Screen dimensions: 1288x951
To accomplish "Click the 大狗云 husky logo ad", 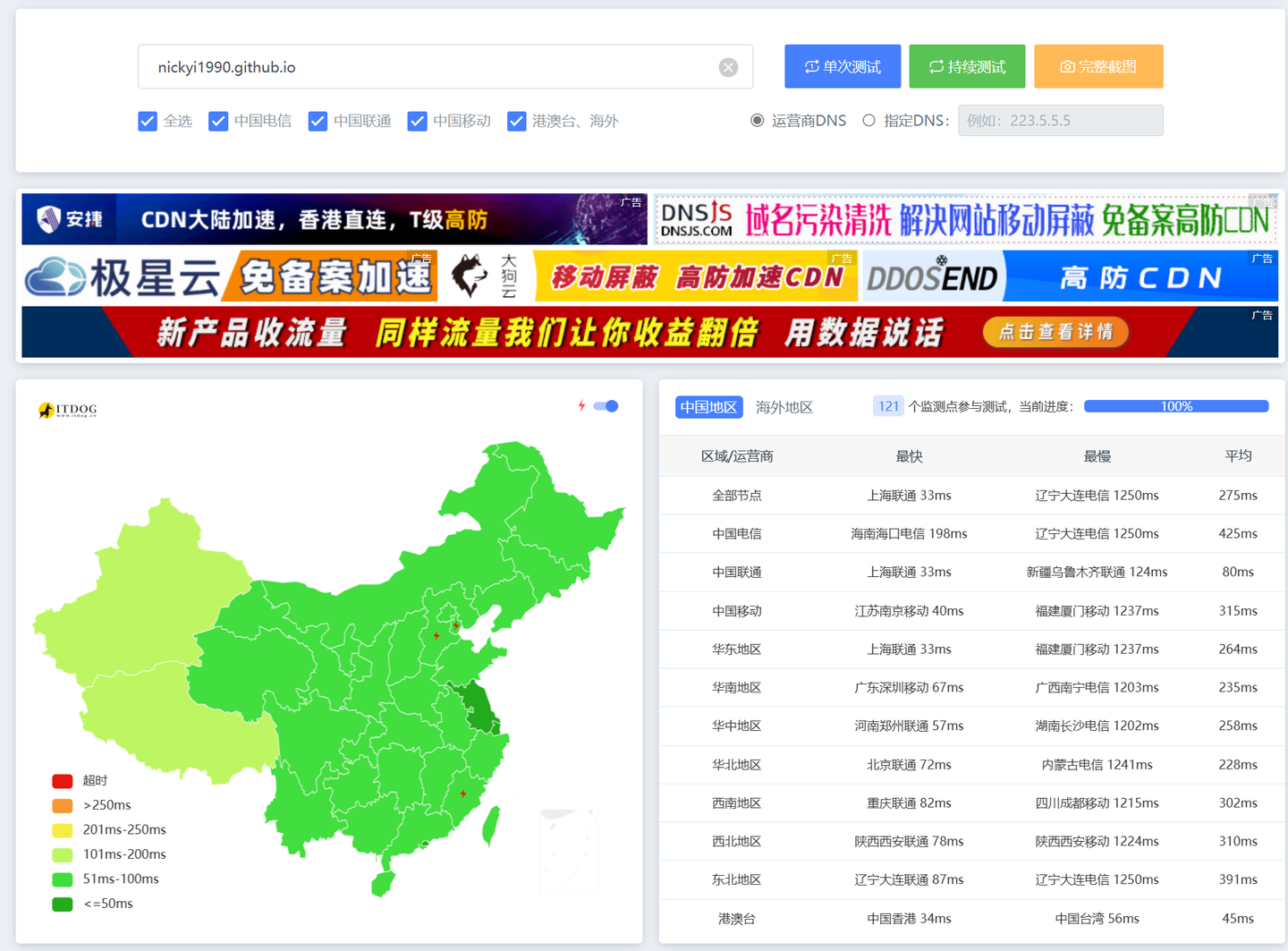I will (486, 276).
